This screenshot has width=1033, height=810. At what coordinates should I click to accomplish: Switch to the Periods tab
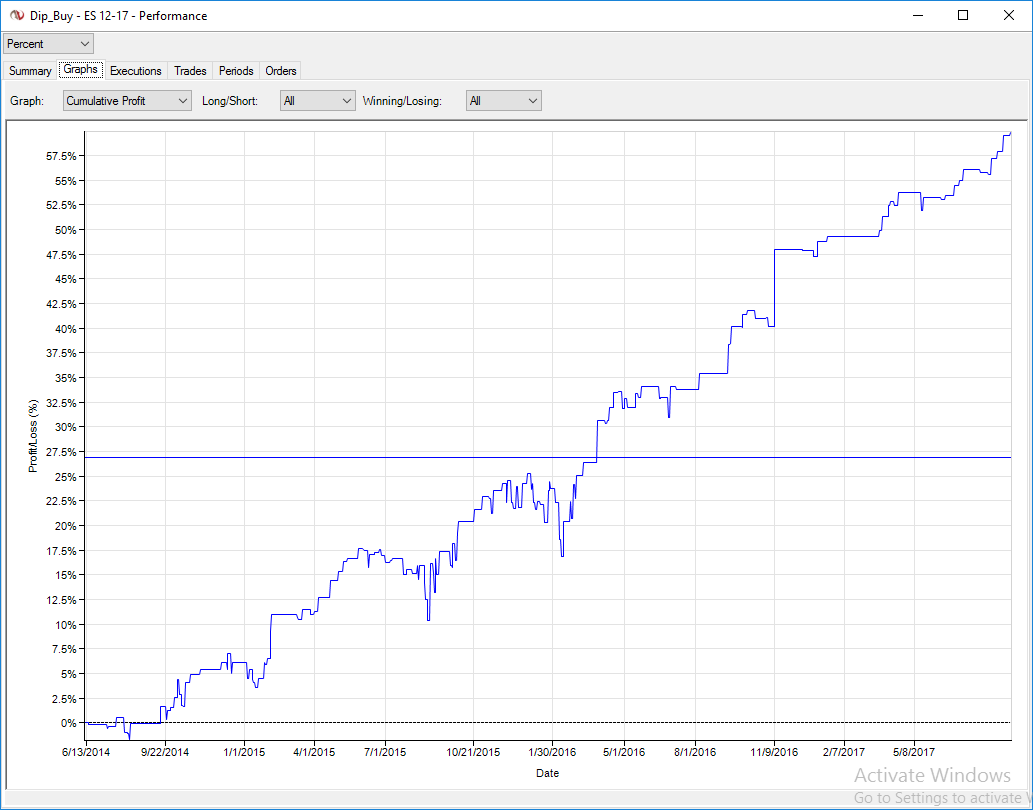tap(236, 70)
